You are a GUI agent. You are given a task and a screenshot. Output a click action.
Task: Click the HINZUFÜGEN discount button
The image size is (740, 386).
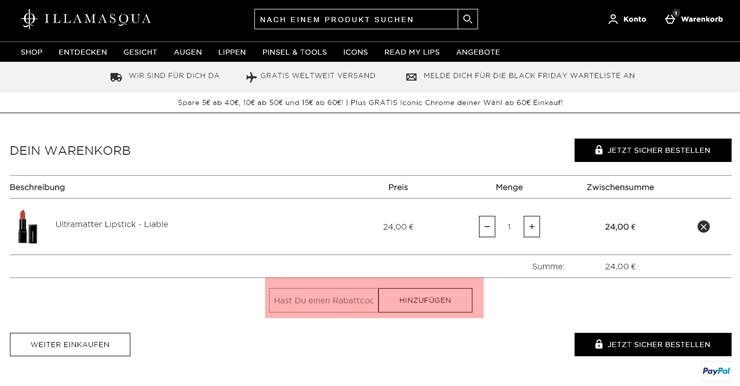pos(425,301)
